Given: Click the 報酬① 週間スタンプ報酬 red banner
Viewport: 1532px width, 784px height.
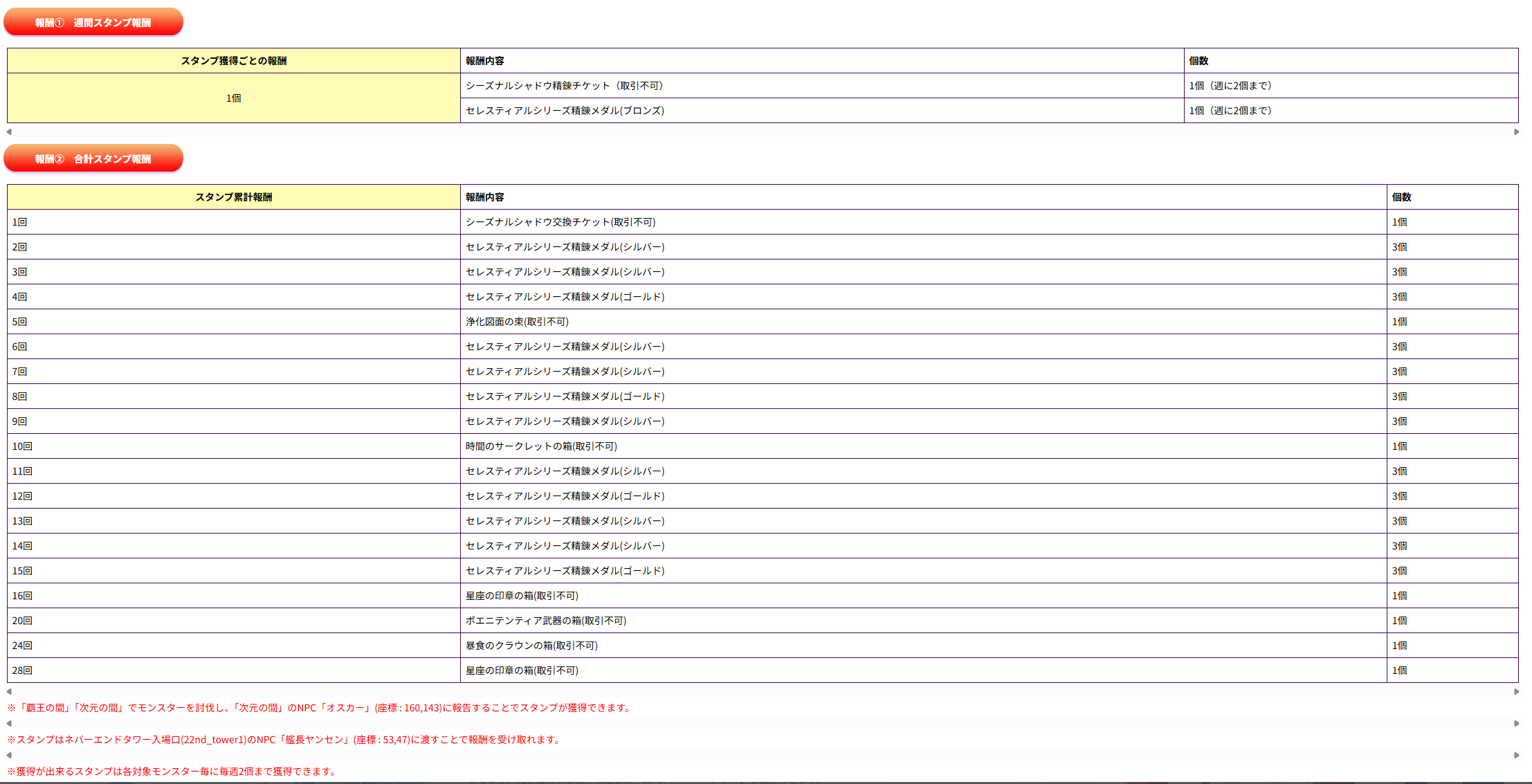Looking at the screenshot, I should [x=93, y=22].
